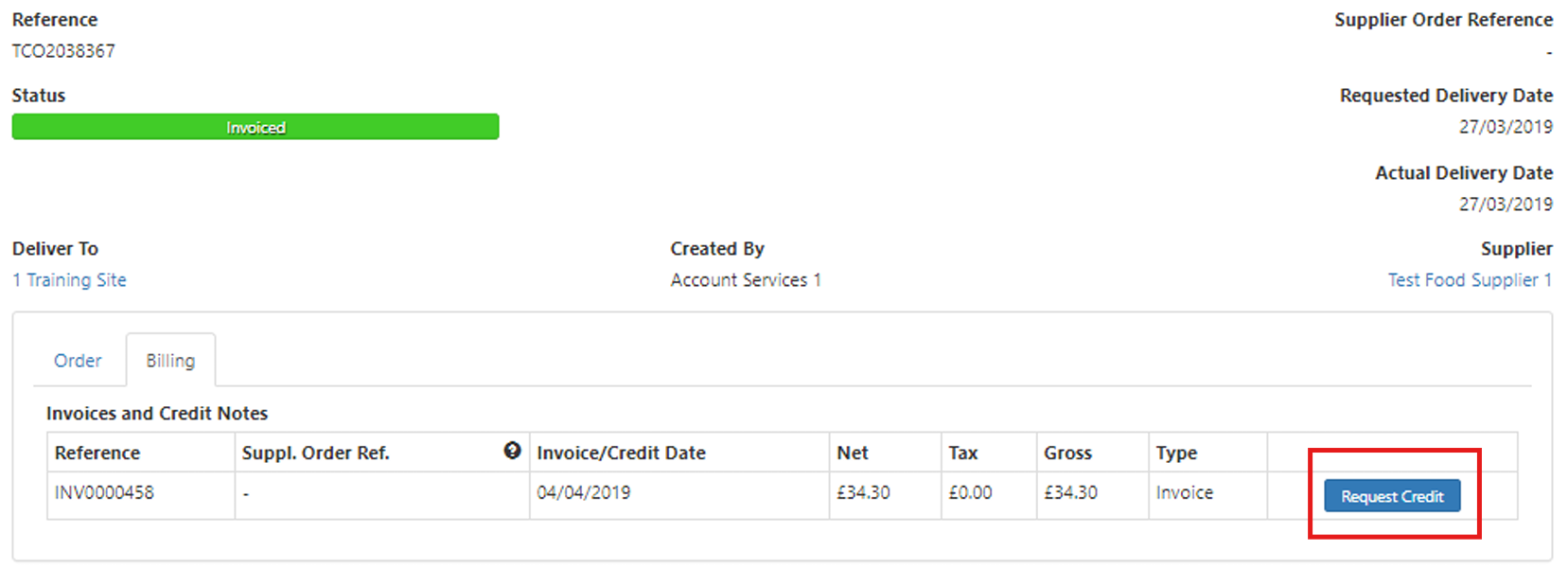The image size is (1568, 569).
Task: Click the Suppl. Order Ref. column header
Action: 315,453
